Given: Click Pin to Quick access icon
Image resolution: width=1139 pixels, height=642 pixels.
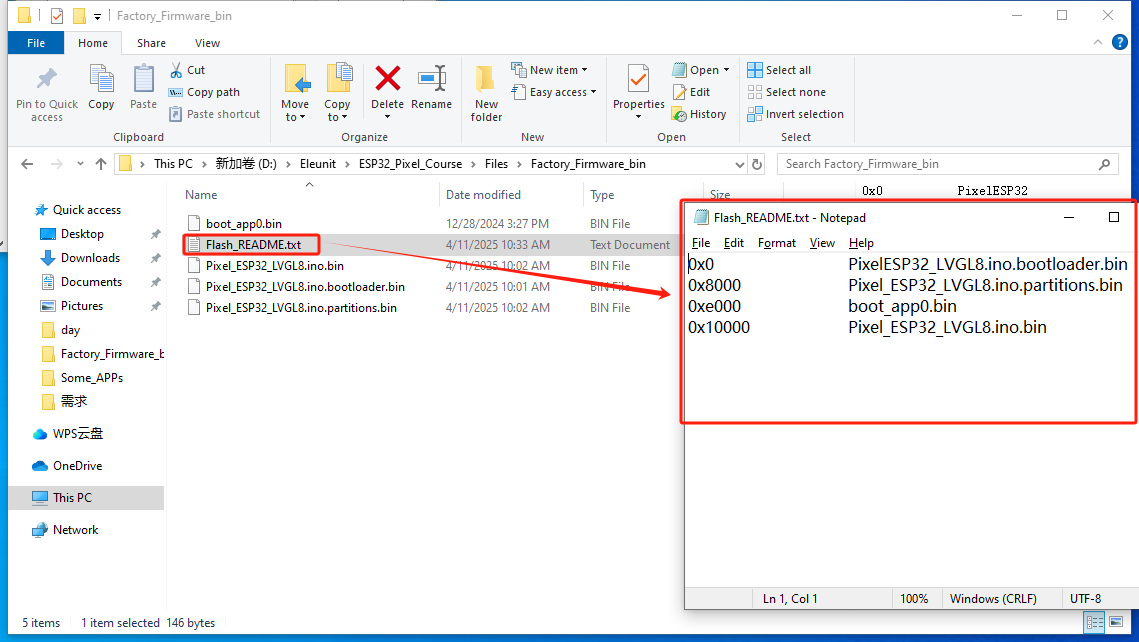Looking at the screenshot, I should click(x=46, y=78).
